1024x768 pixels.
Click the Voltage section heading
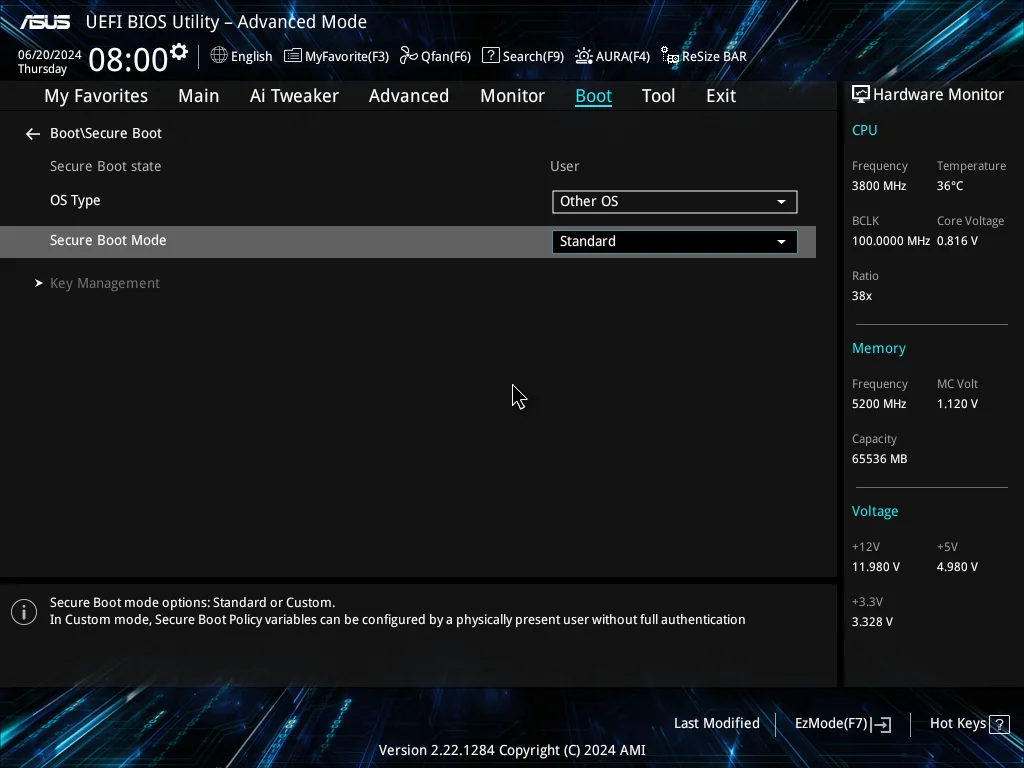point(875,511)
